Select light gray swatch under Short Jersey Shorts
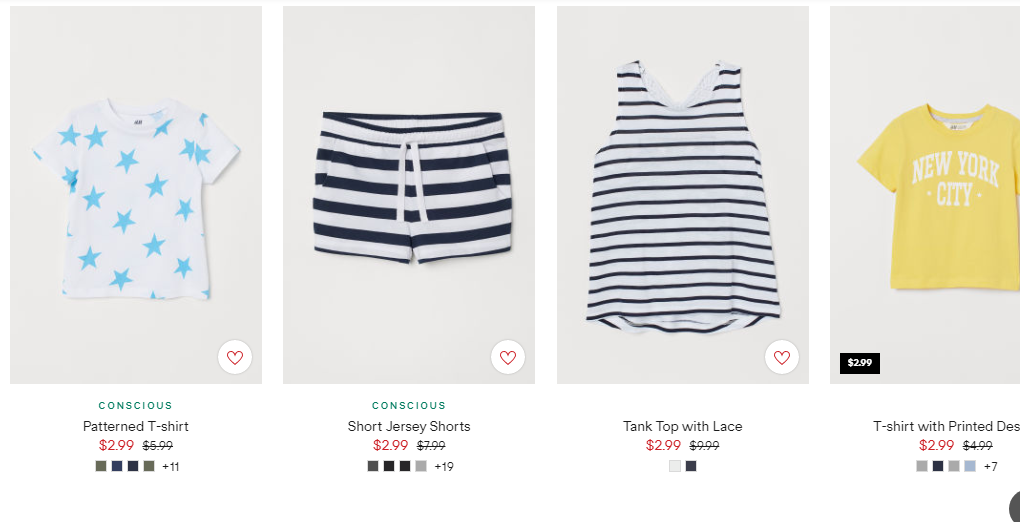 point(421,466)
